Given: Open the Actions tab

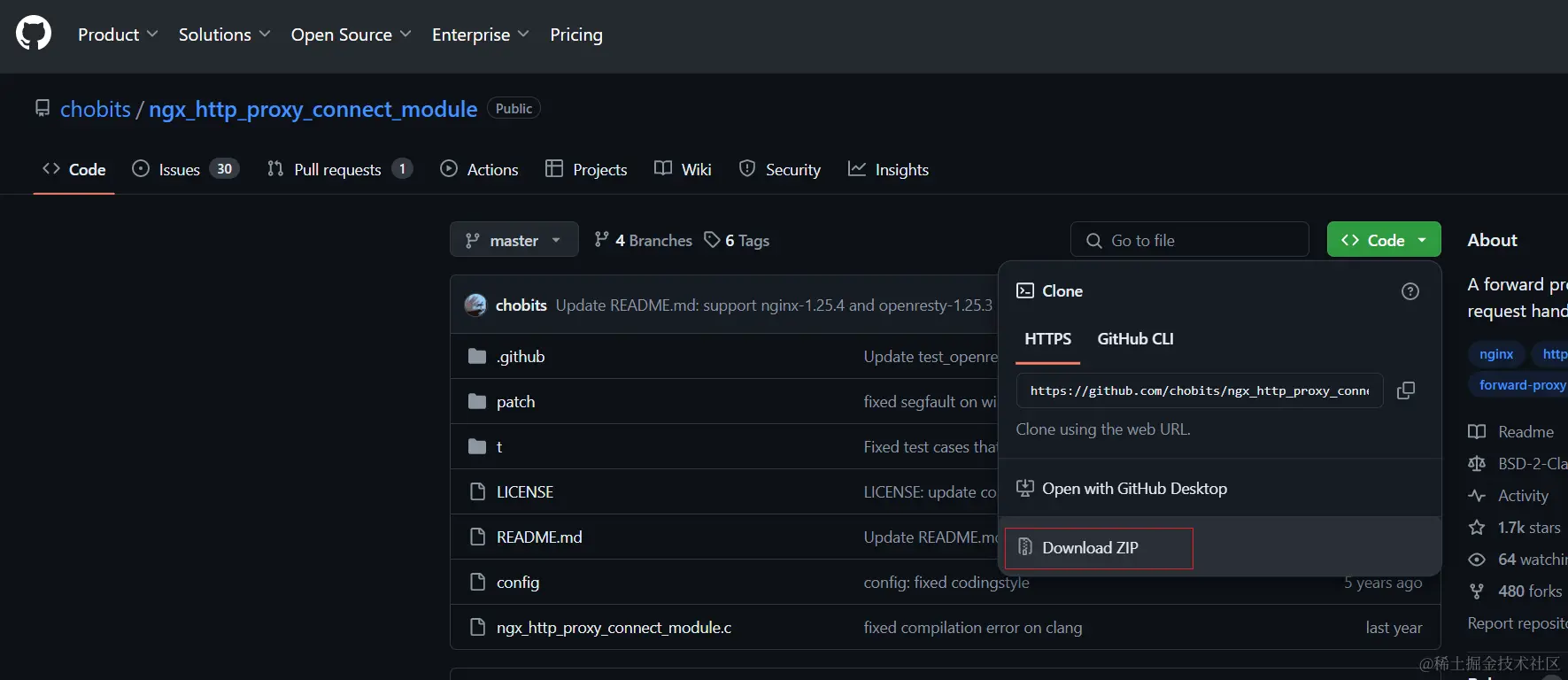Looking at the screenshot, I should 479,169.
